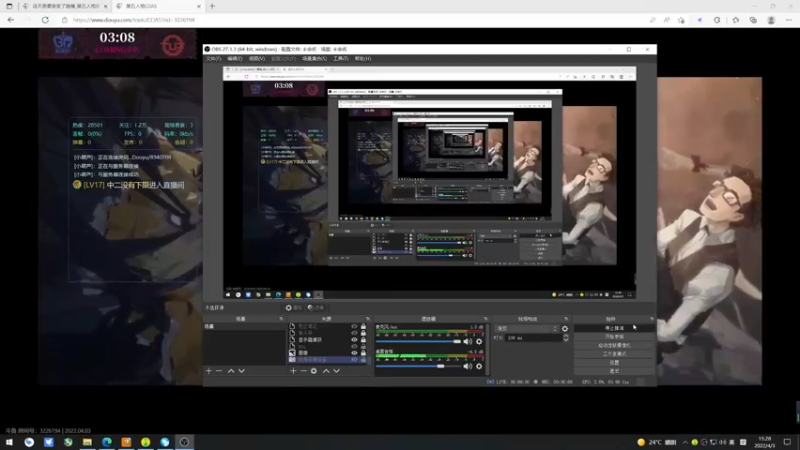Adjust the microphone volume slider
Image resolution: width=800 pixels, height=450 pixels.
pyautogui.click(x=418, y=341)
